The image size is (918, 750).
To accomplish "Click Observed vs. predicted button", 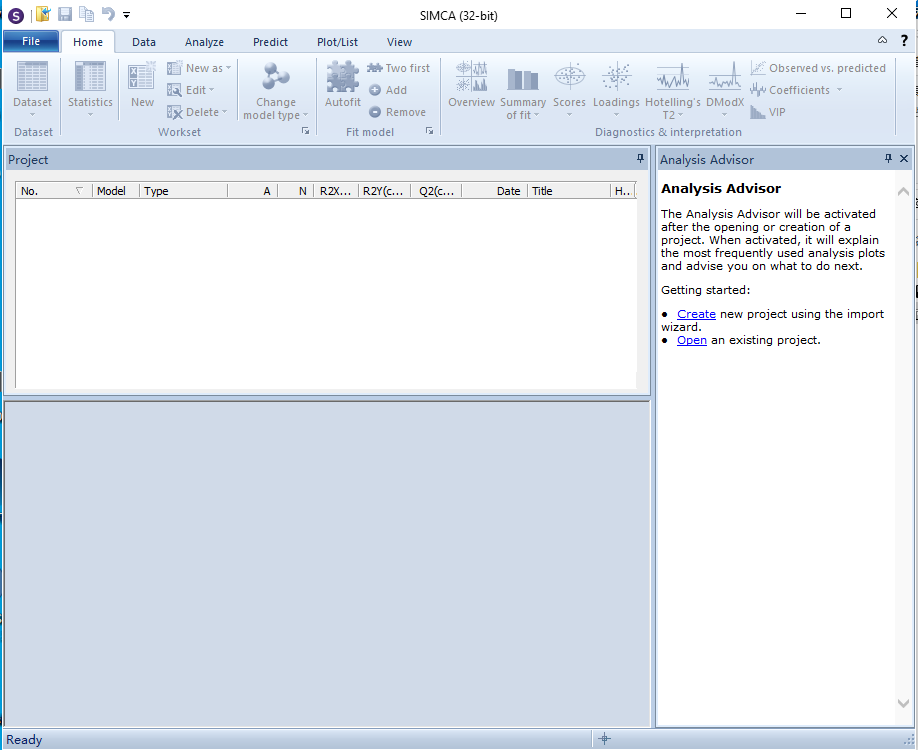I will (818, 68).
